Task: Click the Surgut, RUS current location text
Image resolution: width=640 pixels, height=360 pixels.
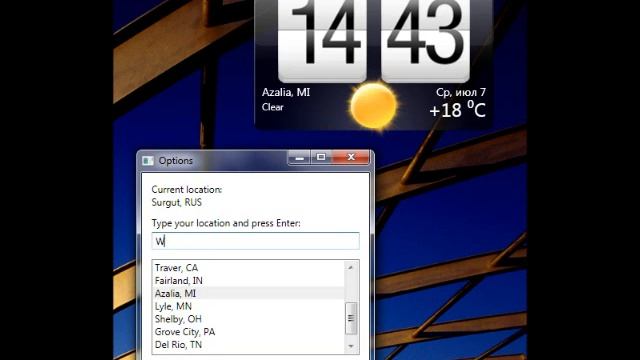Action: 176,202
